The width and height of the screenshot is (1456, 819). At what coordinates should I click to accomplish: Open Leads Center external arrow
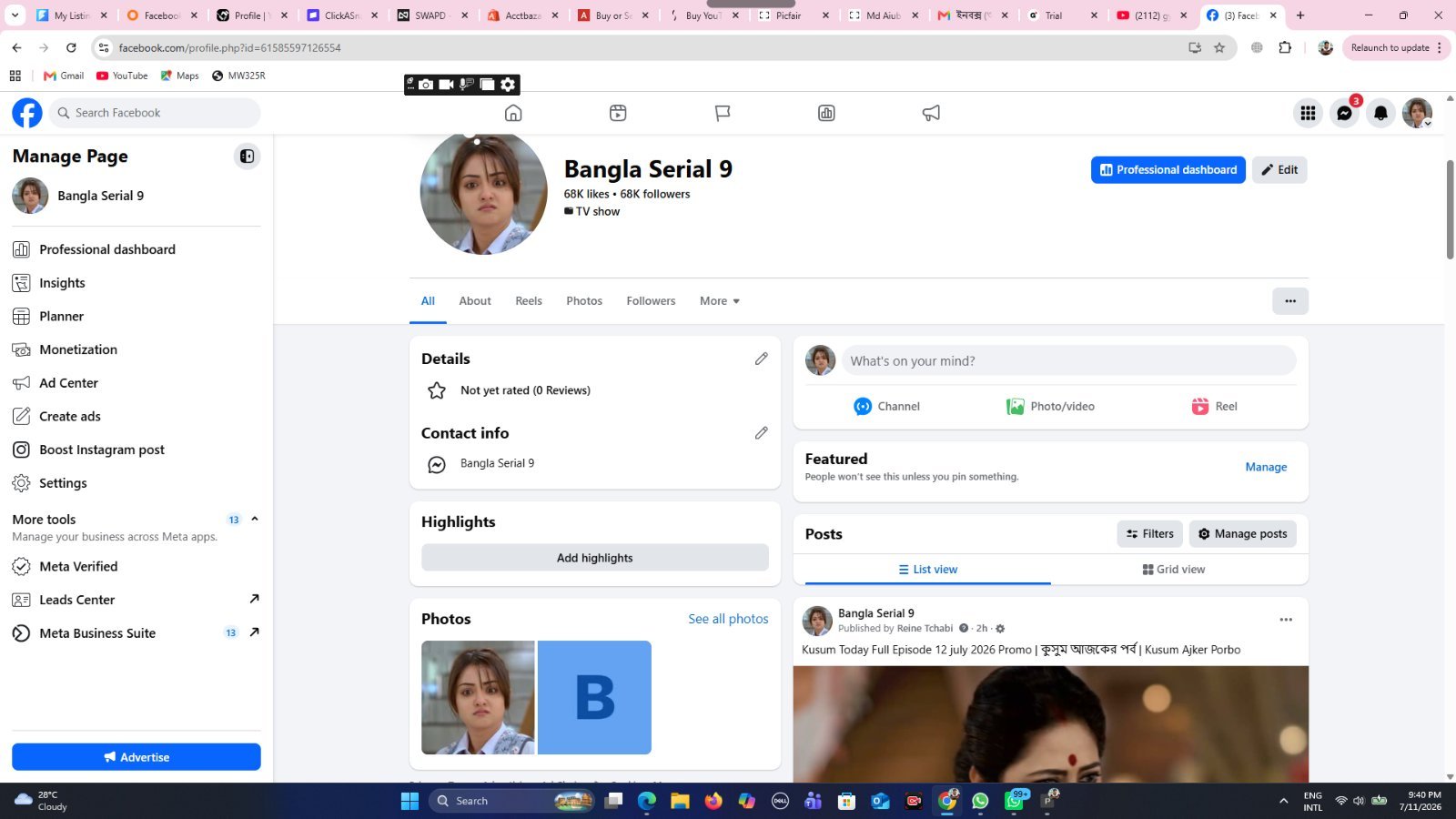tap(254, 599)
